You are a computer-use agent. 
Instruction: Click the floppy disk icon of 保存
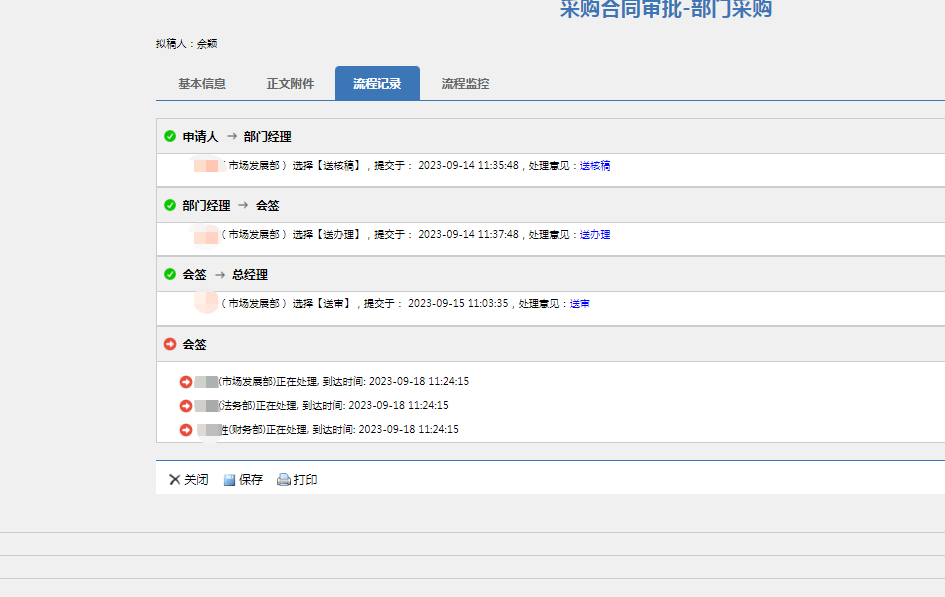(229, 480)
